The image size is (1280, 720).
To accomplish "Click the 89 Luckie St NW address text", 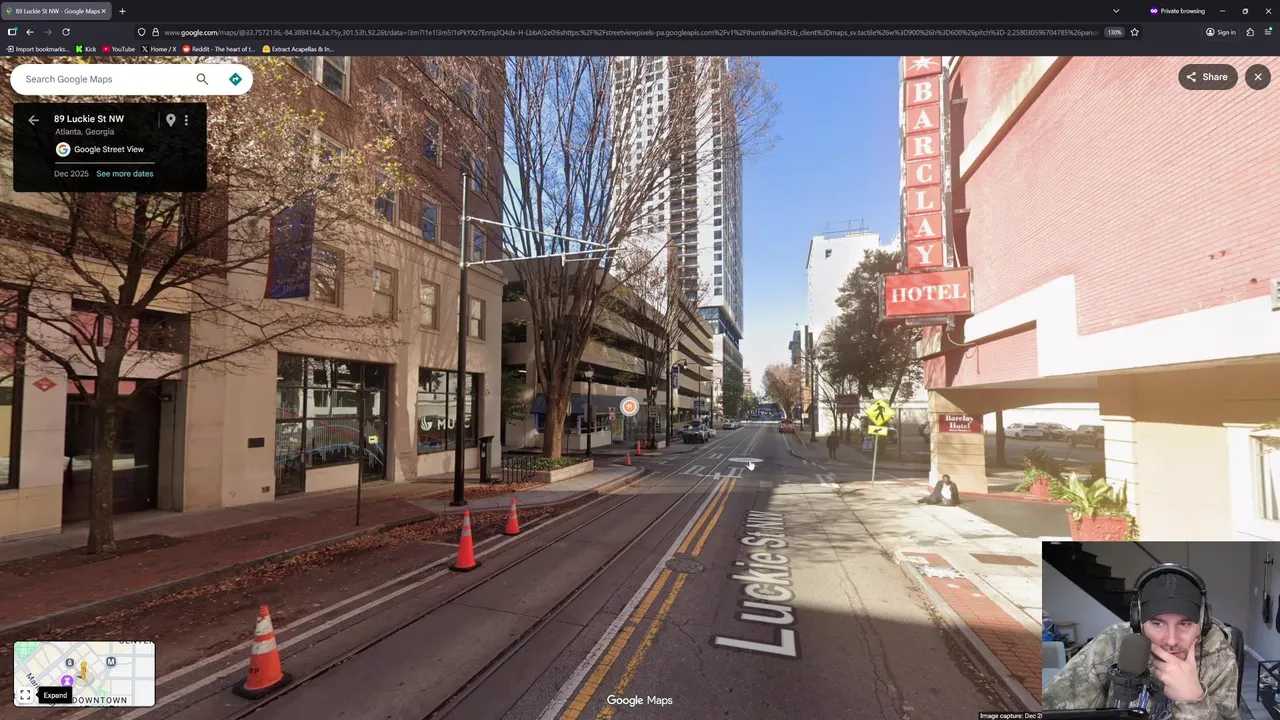I will (89, 119).
